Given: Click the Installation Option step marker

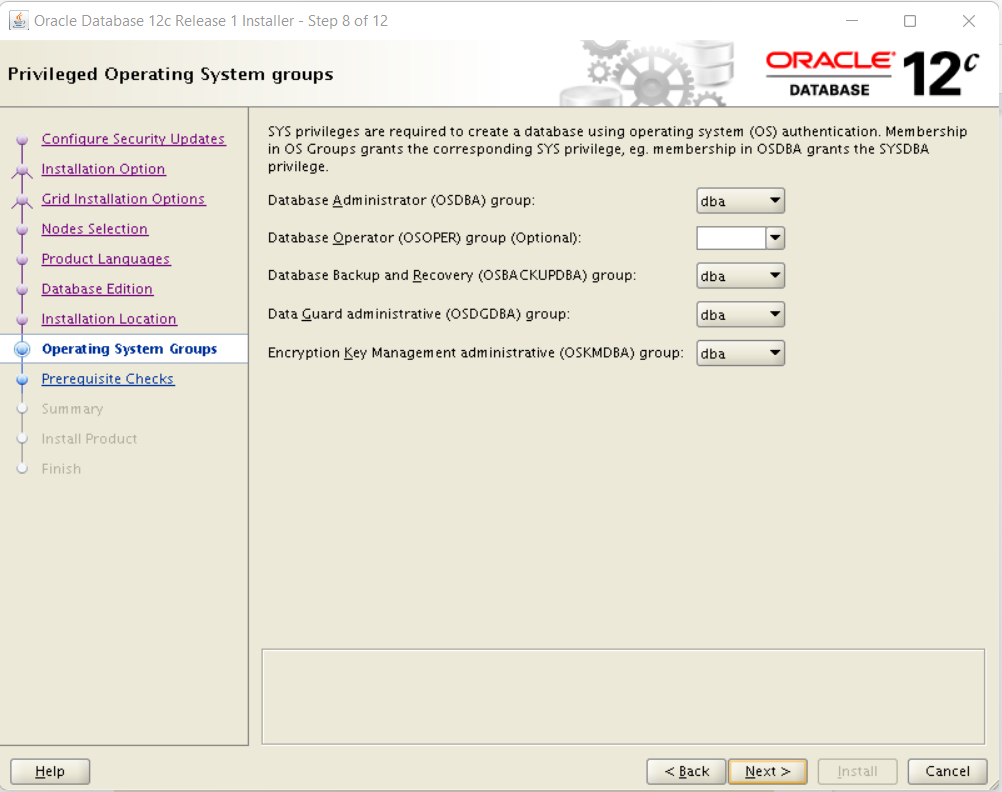Looking at the screenshot, I should [22, 169].
